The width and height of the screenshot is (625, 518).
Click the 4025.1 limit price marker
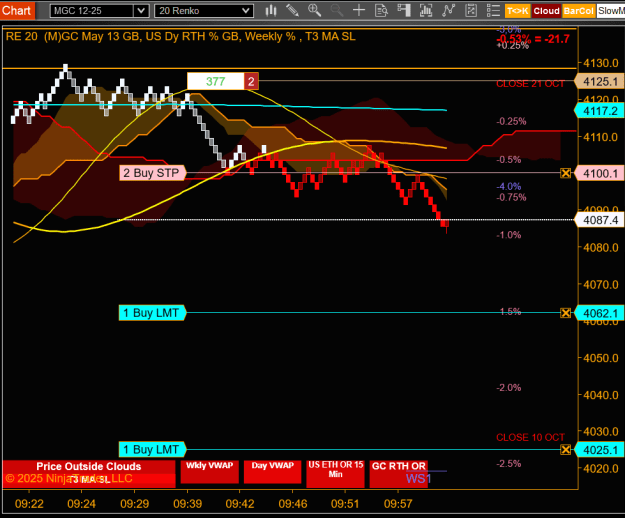pyautogui.click(x=599, y=450)
